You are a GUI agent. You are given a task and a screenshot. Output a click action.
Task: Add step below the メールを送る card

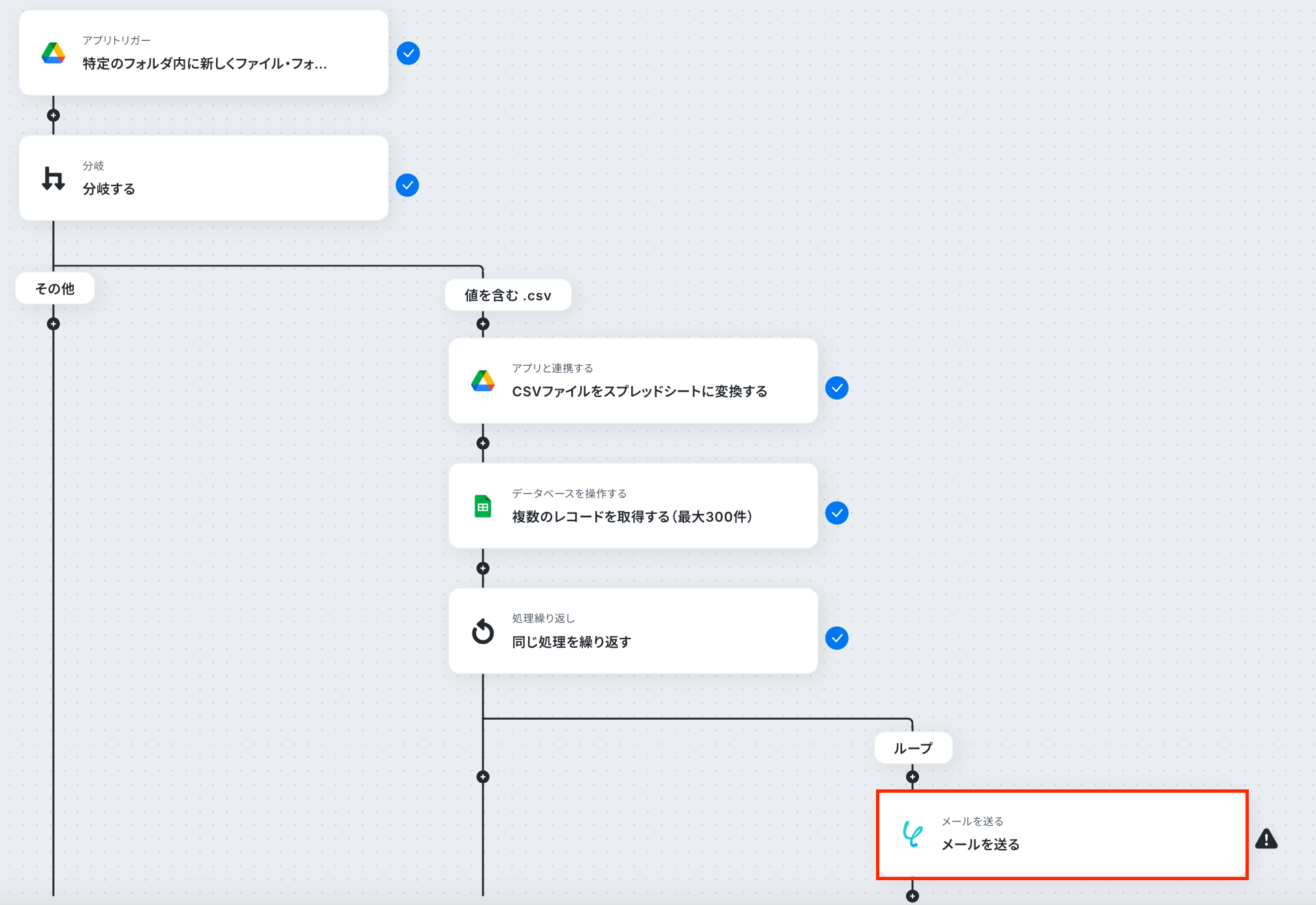[x=913, y=896]
